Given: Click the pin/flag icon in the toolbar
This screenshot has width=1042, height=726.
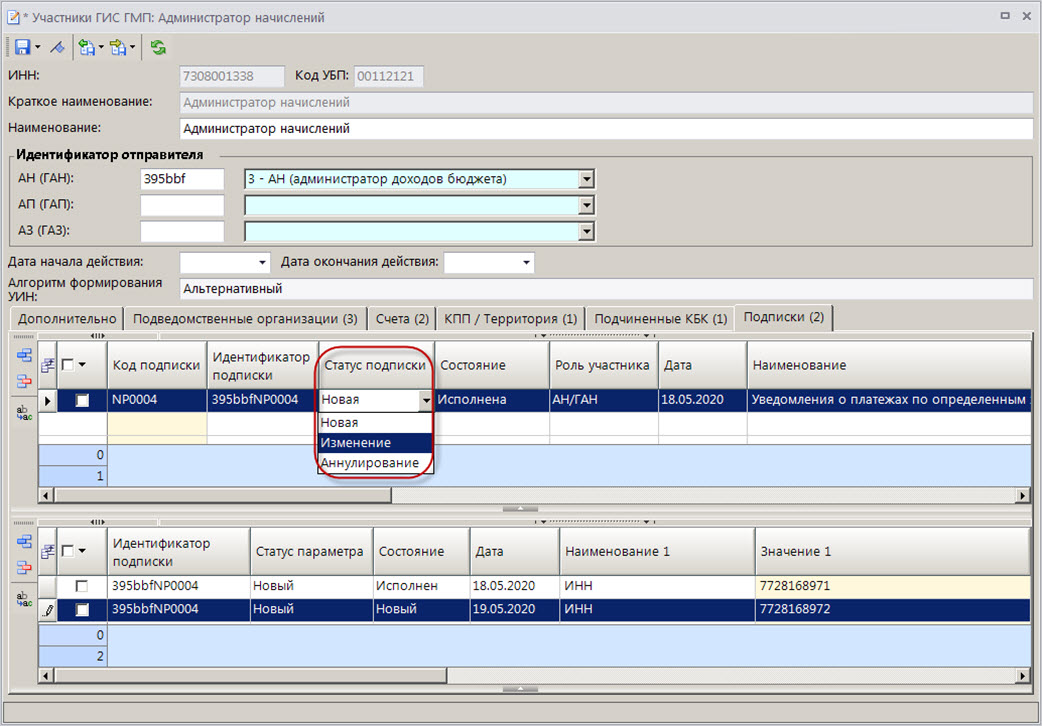Looking at the screenshot, I should click(58, 47).
